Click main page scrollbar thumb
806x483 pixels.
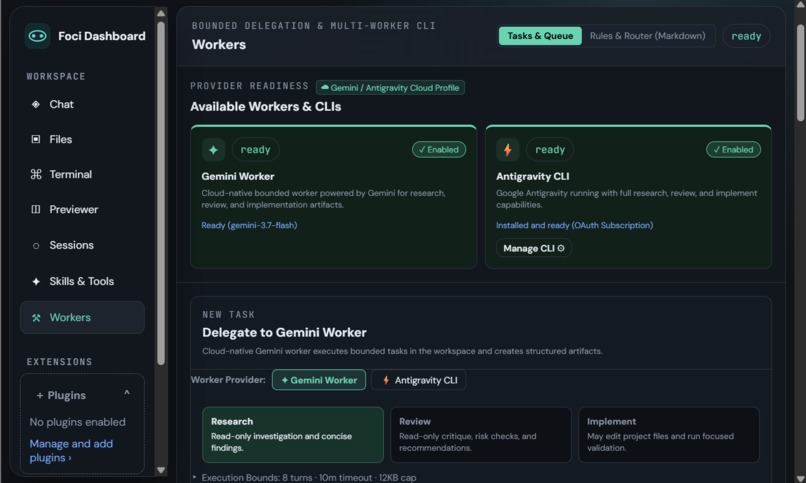tap(800, 72)
